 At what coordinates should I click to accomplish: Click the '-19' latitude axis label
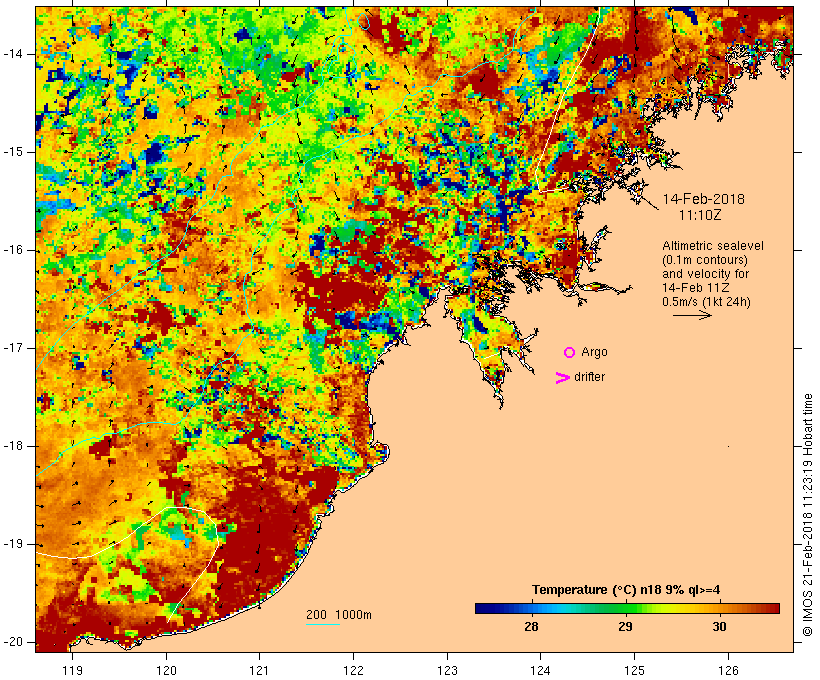pos(13,544)
